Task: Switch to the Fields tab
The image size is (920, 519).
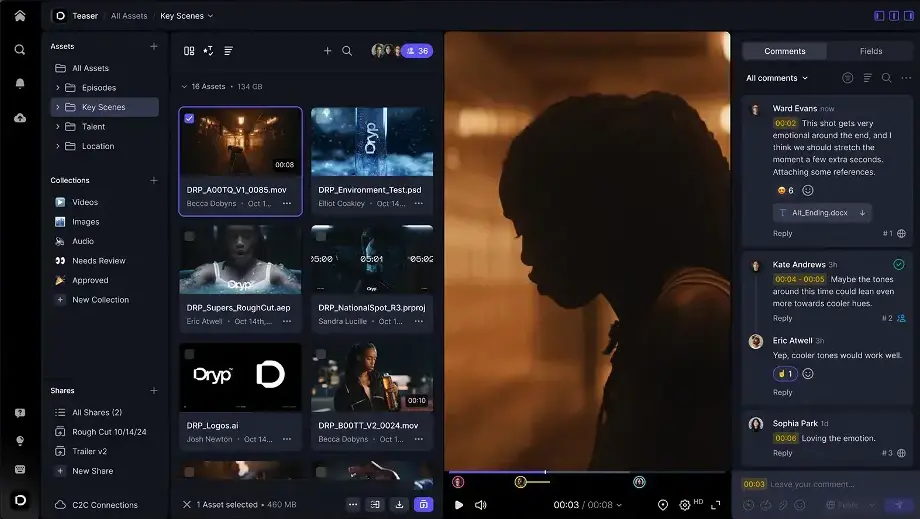Action: click(x=871, y=51)
